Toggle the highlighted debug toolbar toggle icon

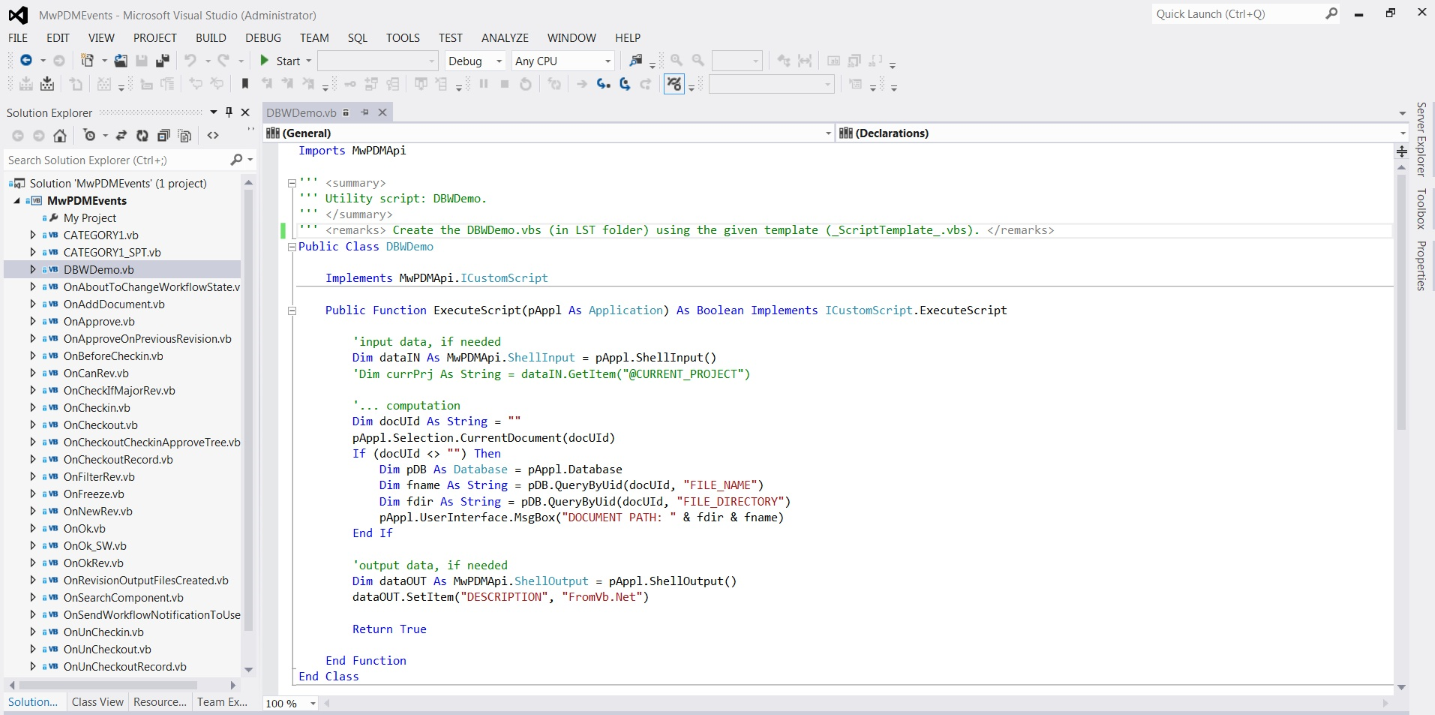coord(675,85)
